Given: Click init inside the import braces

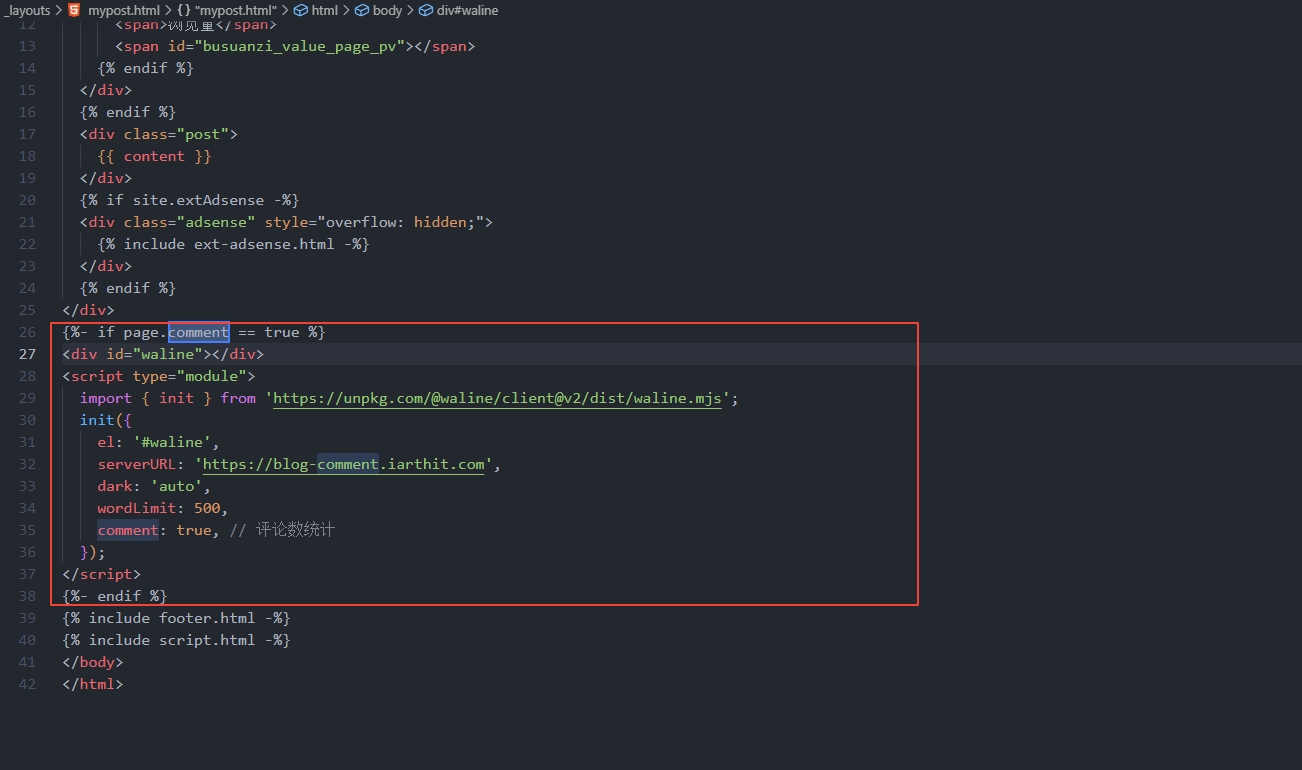Looking at the screenshot, I should pos(177,398).
